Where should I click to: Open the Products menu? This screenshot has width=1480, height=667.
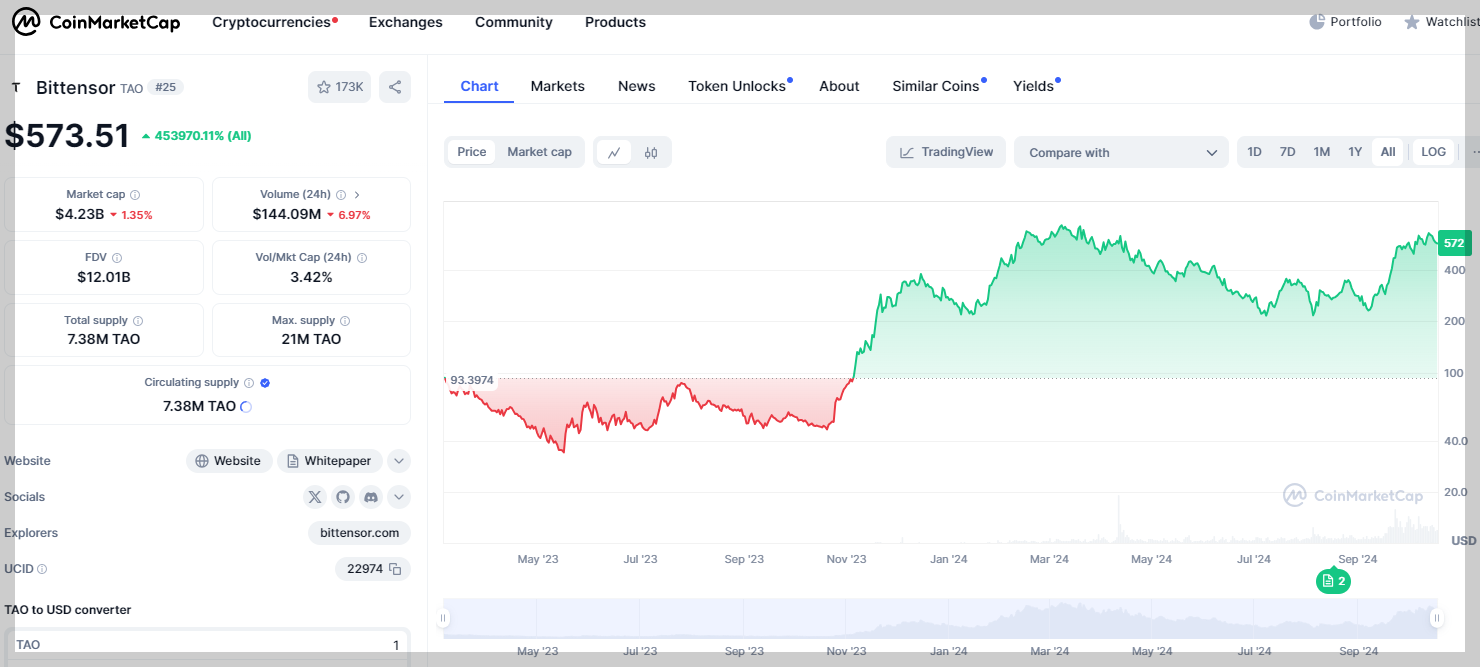(615, 22)
